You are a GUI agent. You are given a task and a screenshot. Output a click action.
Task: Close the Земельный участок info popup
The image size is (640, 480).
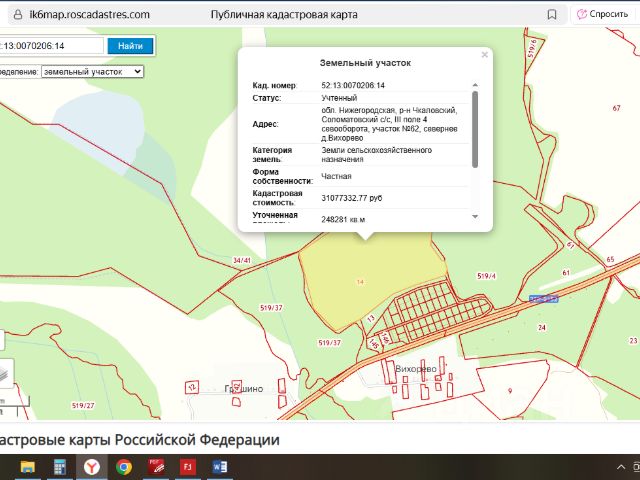pos(484,55)
